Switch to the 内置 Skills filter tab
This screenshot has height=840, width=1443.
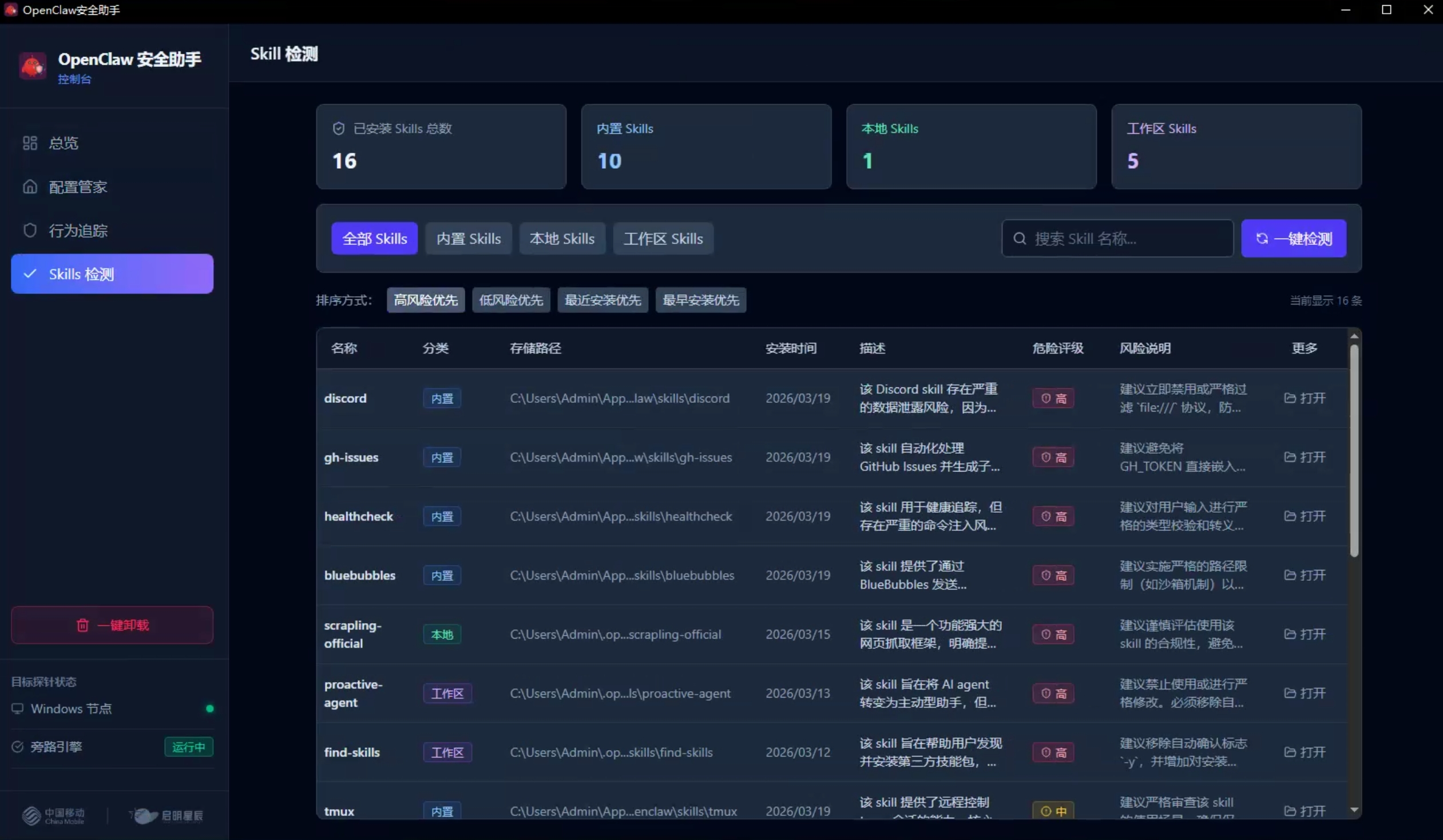[x=469, y=238]
